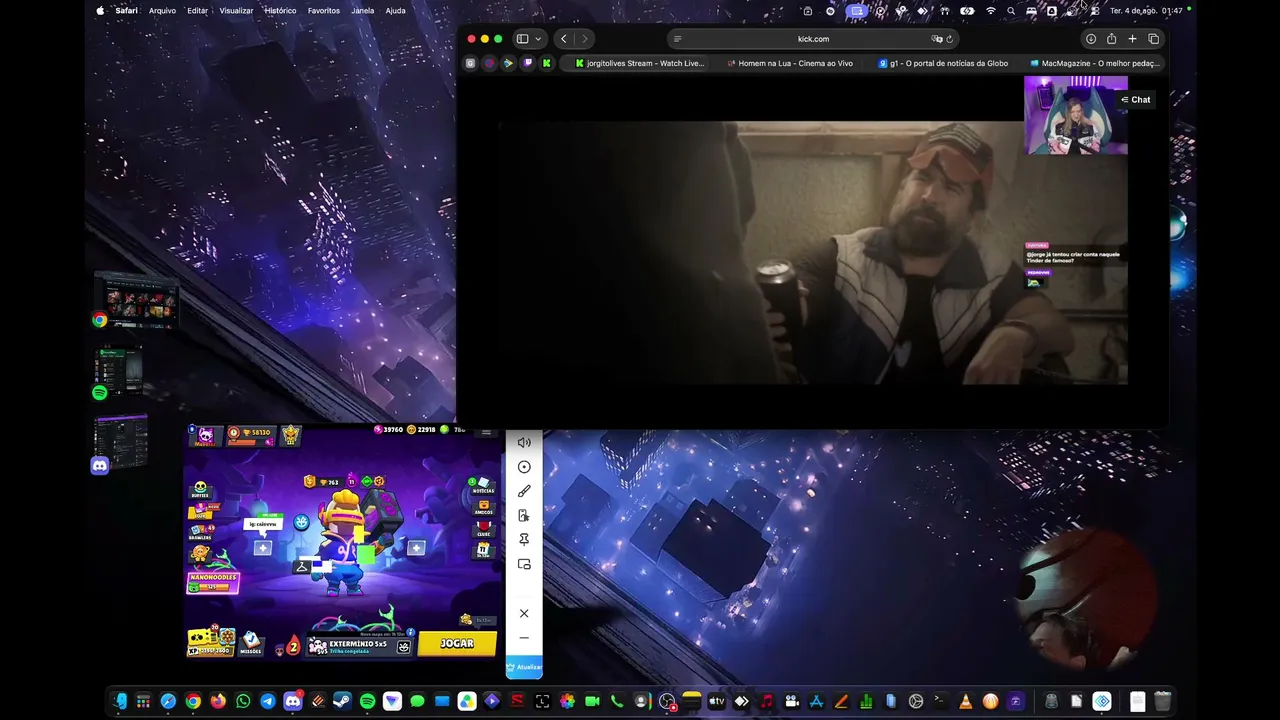Open the pinned Kick tab
This screenshot has height=720, width=1280.
(x=546, y=63)
